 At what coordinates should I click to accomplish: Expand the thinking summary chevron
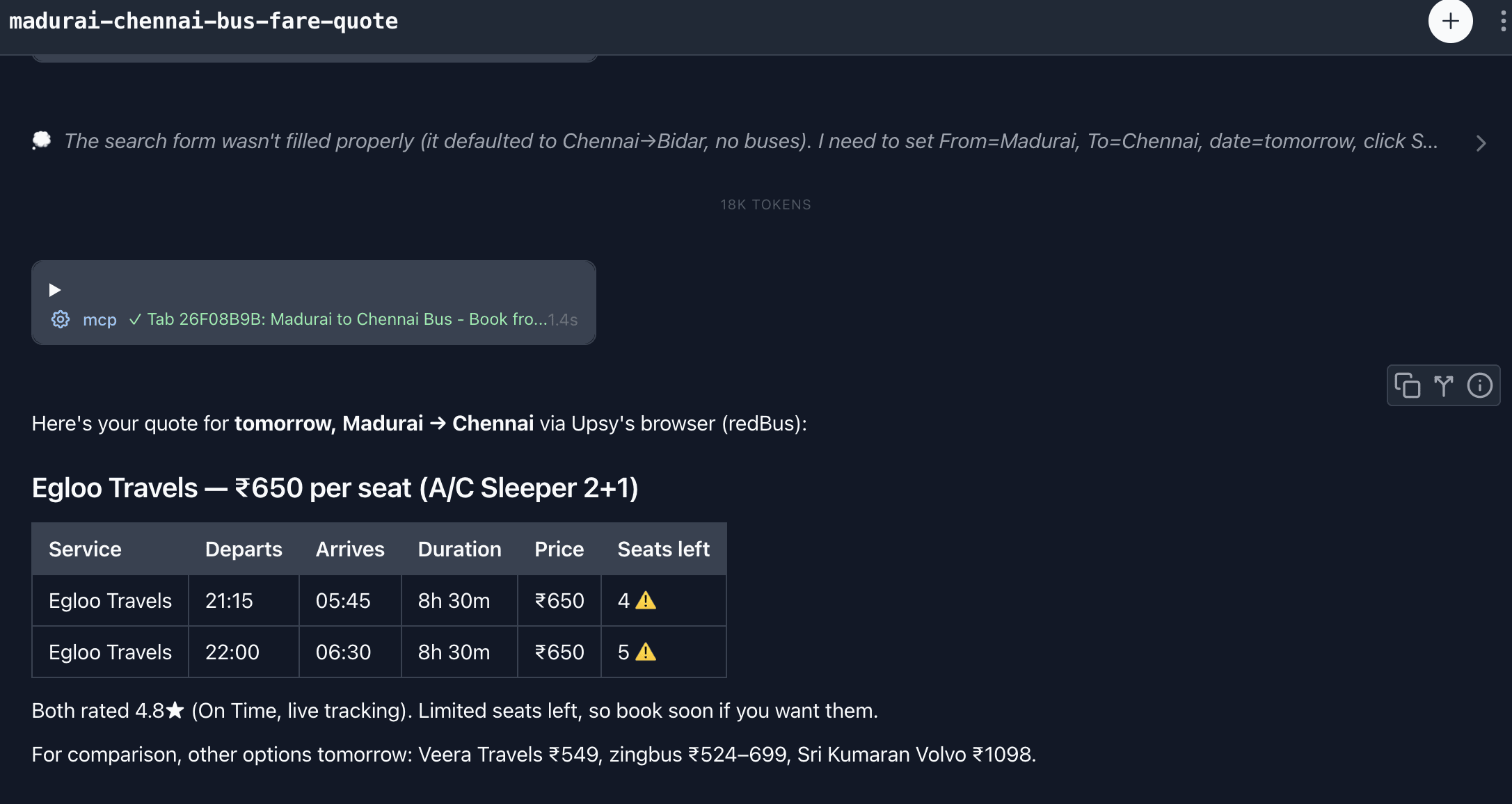pyautogui.click(x=1481, y=143)
